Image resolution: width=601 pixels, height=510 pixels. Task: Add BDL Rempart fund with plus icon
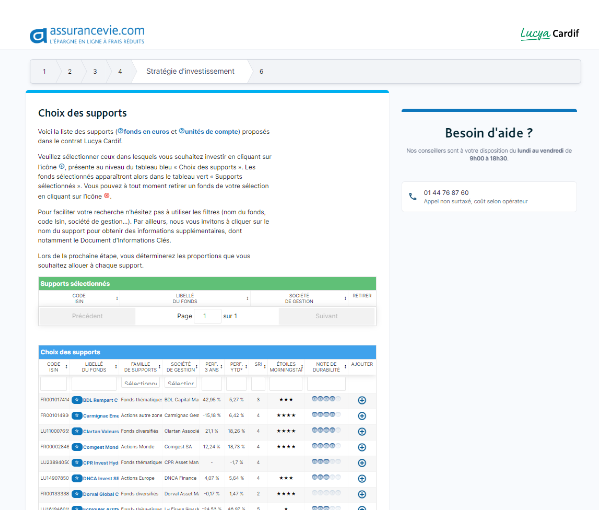point(362,400)
